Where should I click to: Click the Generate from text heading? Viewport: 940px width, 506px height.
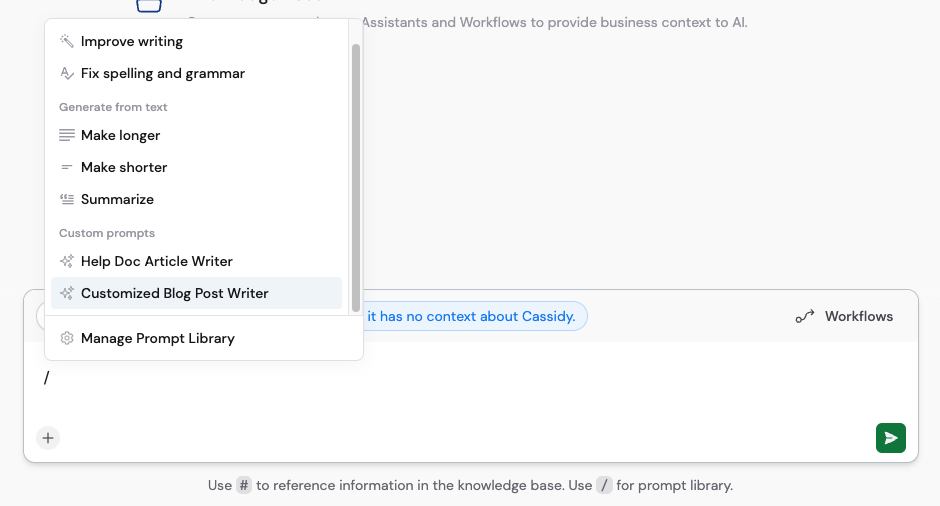coord(113,107)
